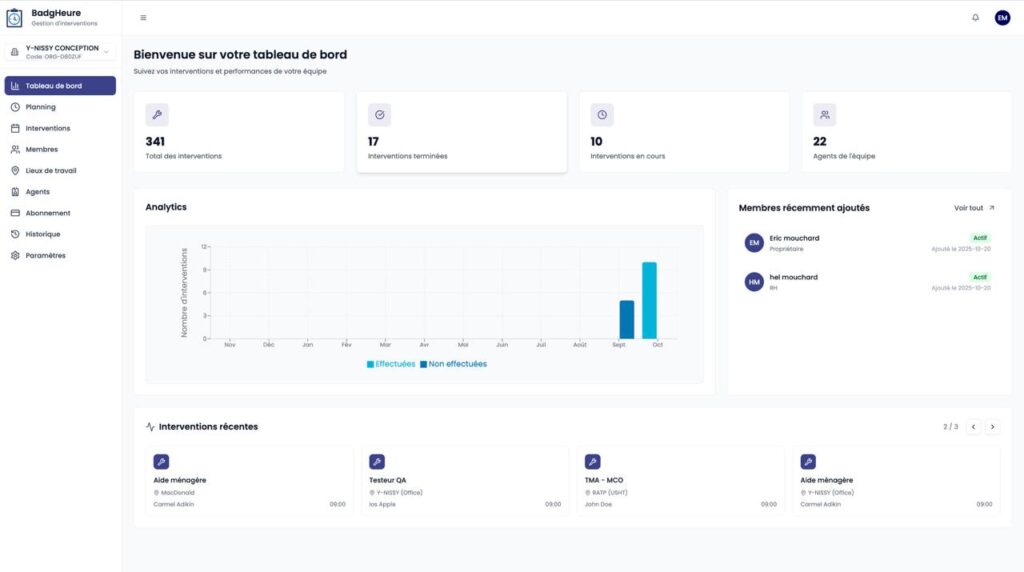Image resolution: width=1024 pixels, height=572 pixels.
Task: Toggle the Effectuées legend color swatch
Action: 370,364
